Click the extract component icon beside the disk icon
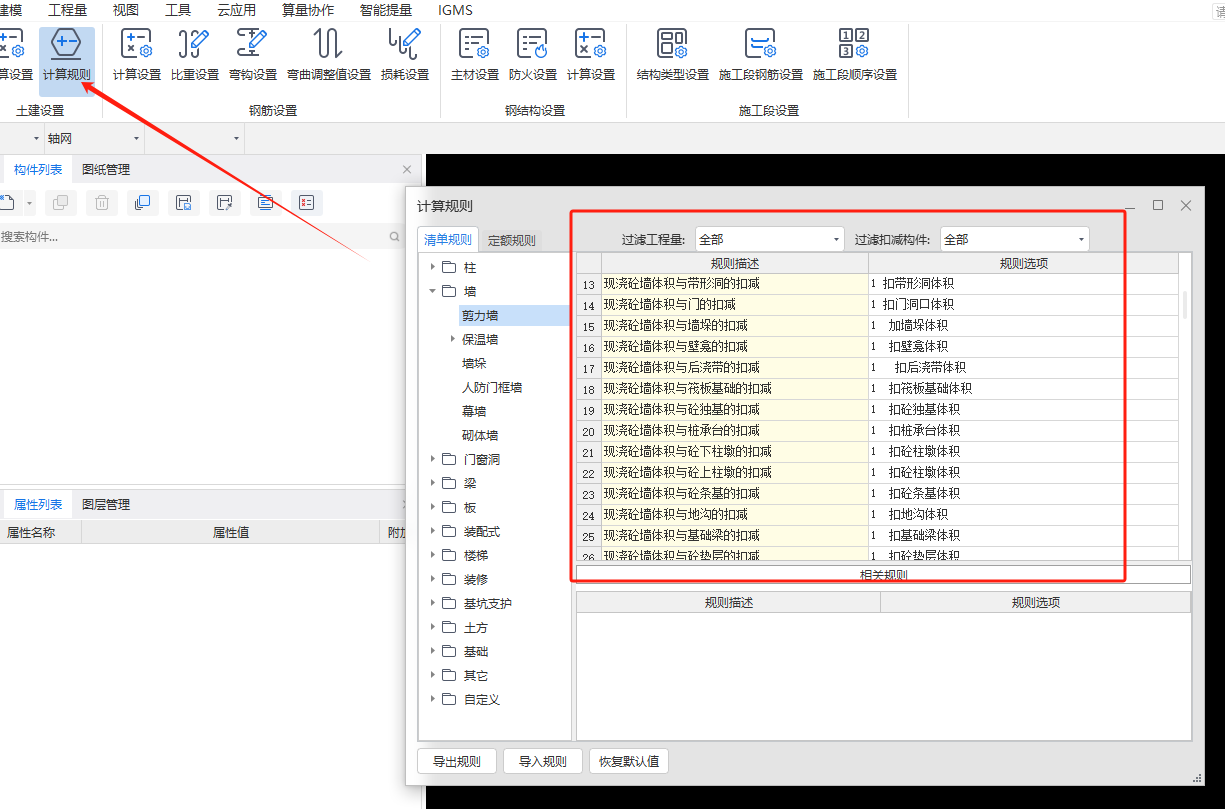1225x809 pixels. (x=225, y=203)
